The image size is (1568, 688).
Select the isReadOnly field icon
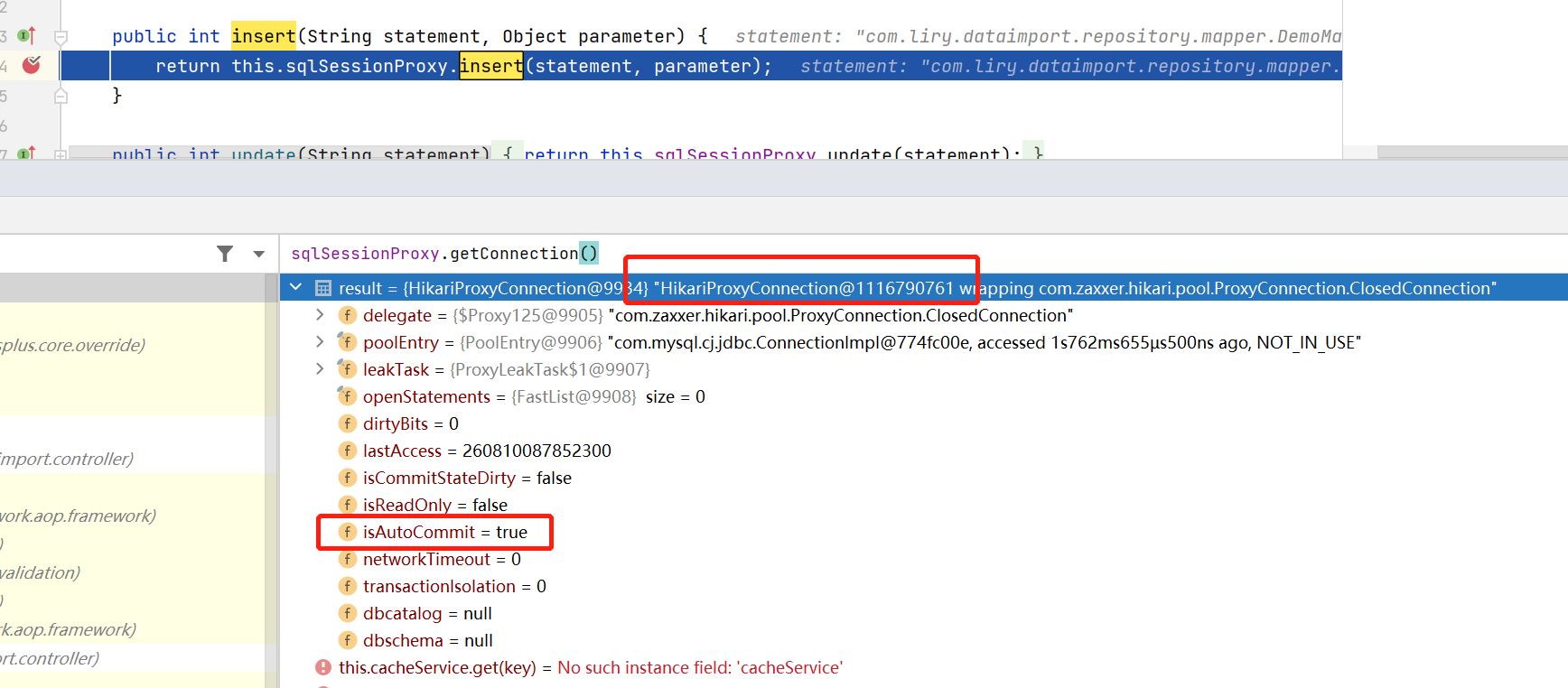pyautogui.click(x=347, y=505)
